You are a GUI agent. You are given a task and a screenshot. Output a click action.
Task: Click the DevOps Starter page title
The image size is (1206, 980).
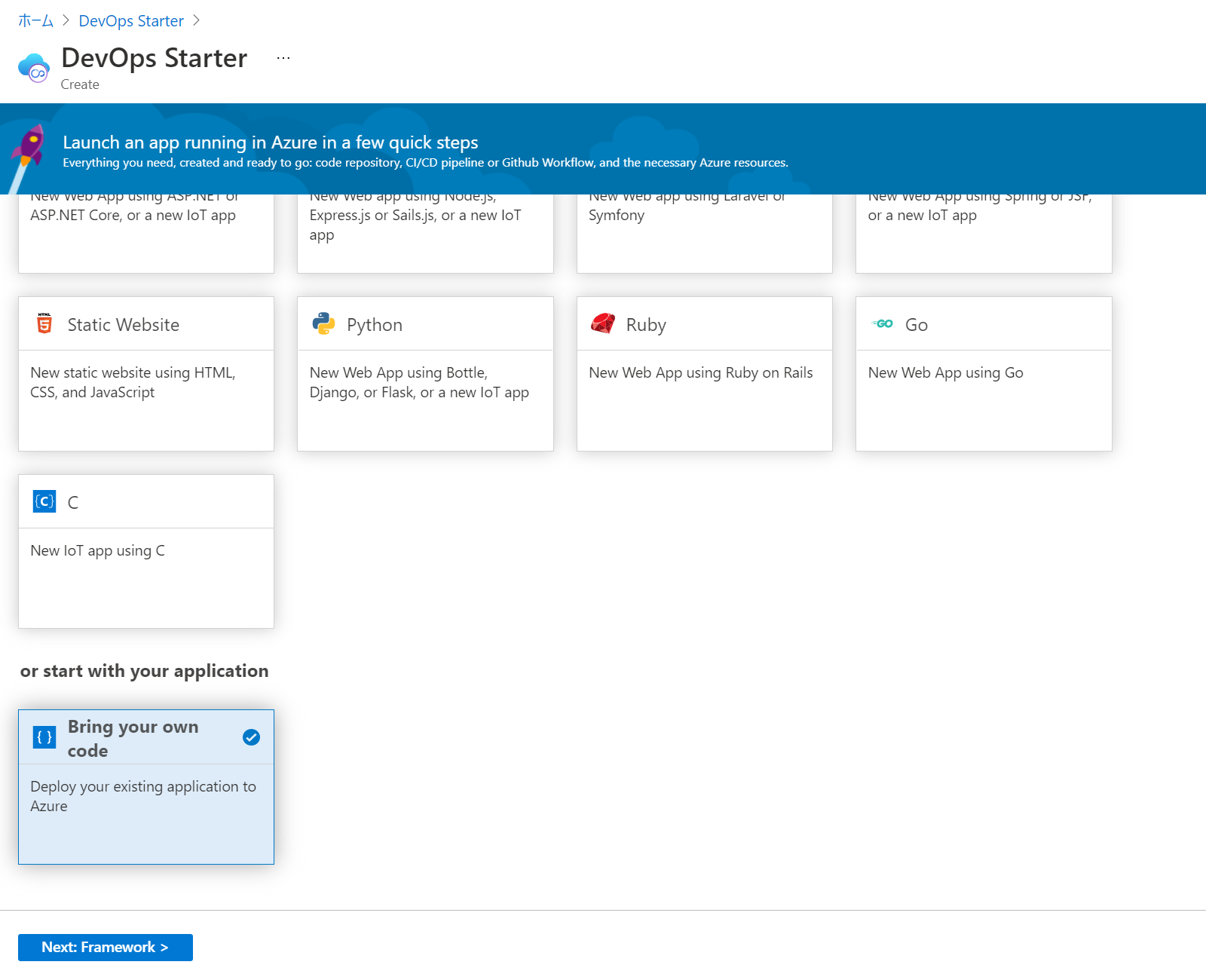[x=154, y=58]
